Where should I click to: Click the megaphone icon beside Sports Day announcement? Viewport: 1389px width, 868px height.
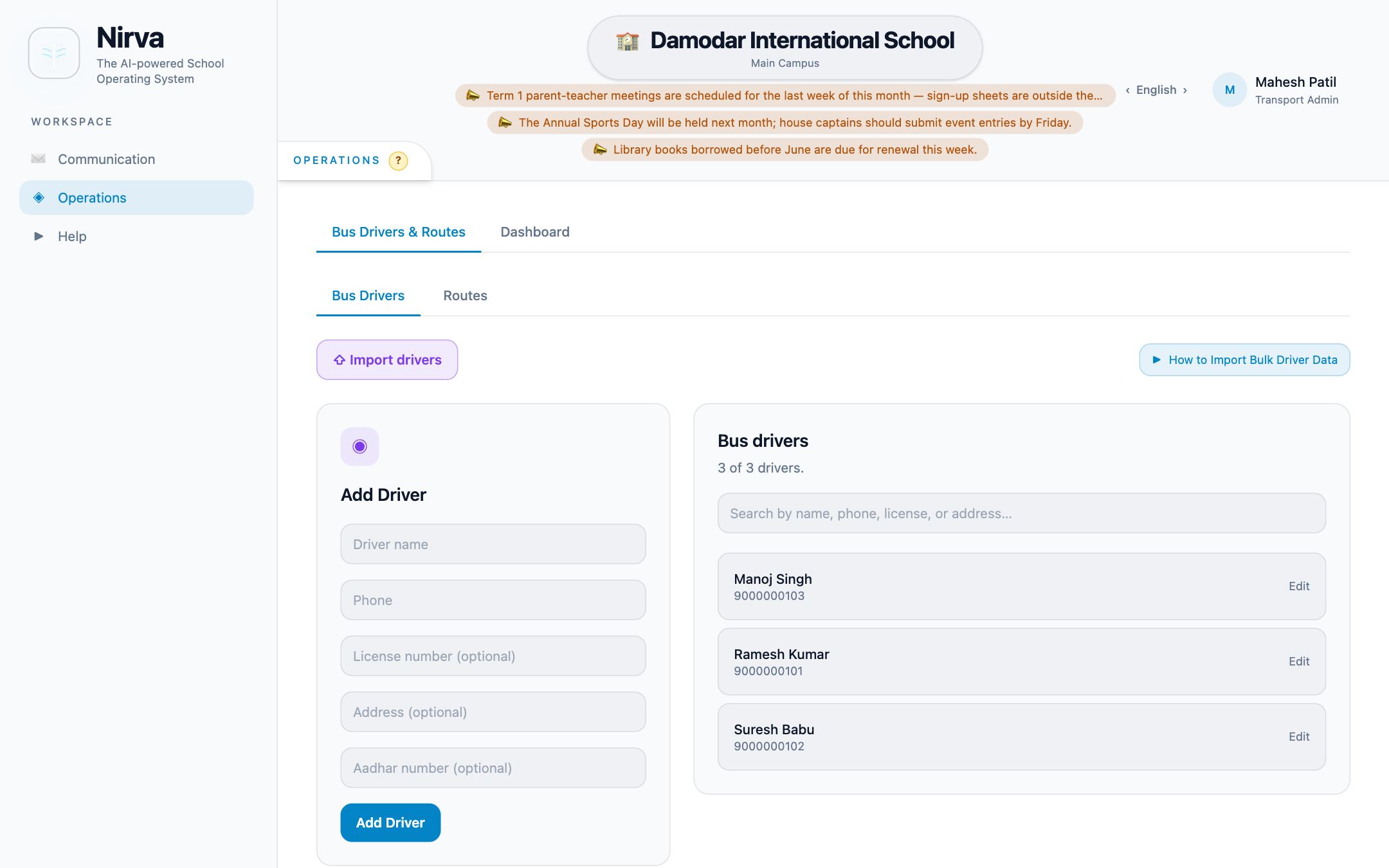coord(505,122)
